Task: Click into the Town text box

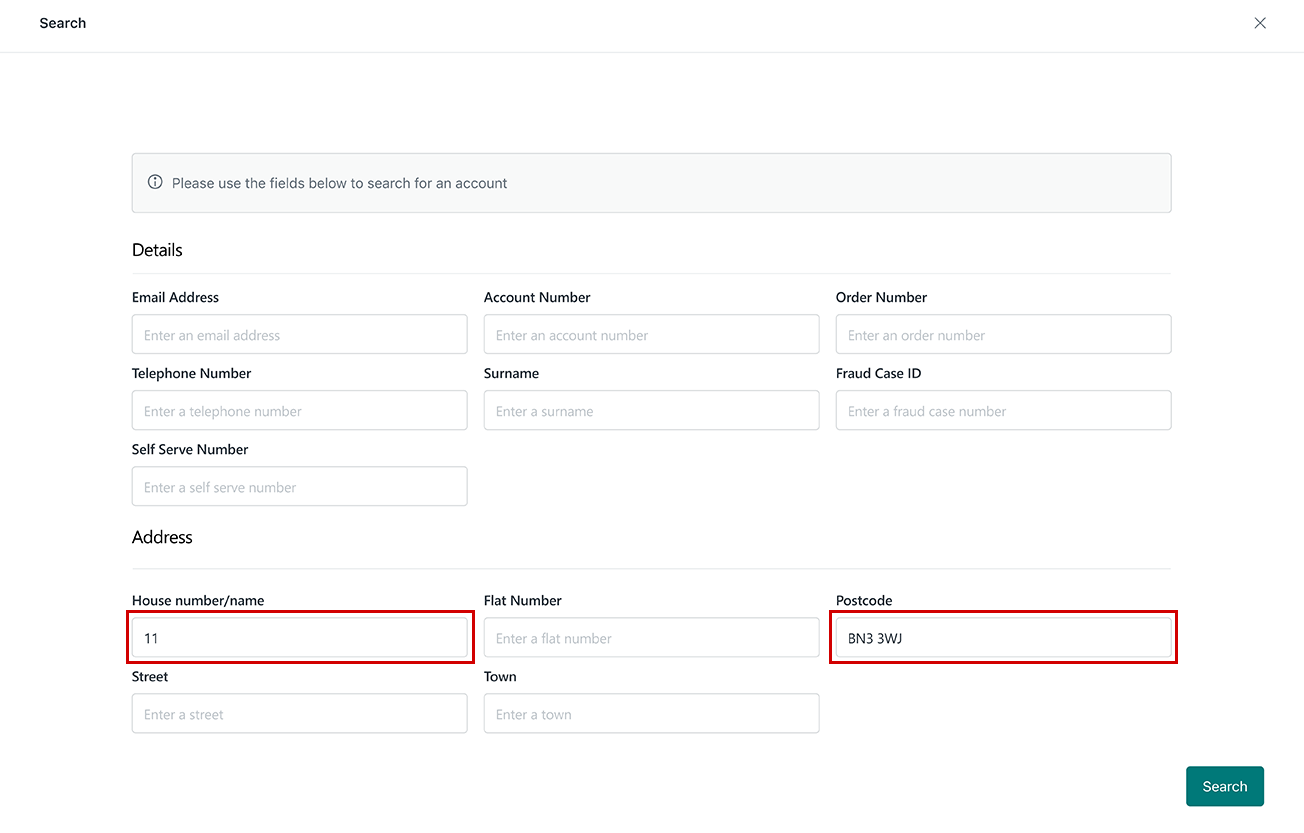Action: point(651,714)
